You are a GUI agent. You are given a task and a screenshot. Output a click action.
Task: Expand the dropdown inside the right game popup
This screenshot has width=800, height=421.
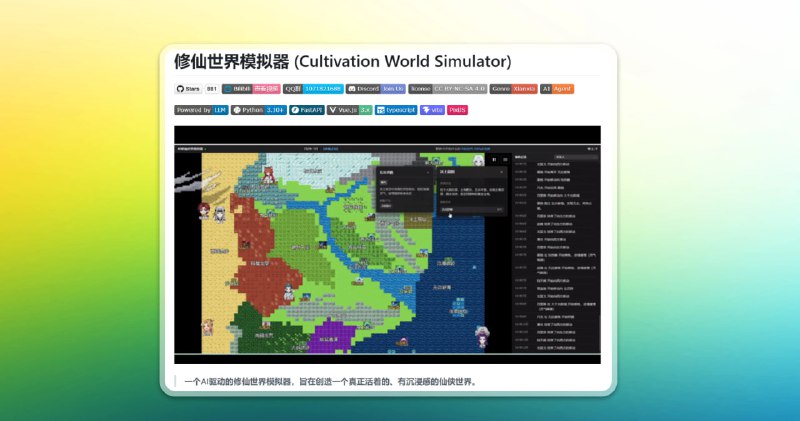472,209
